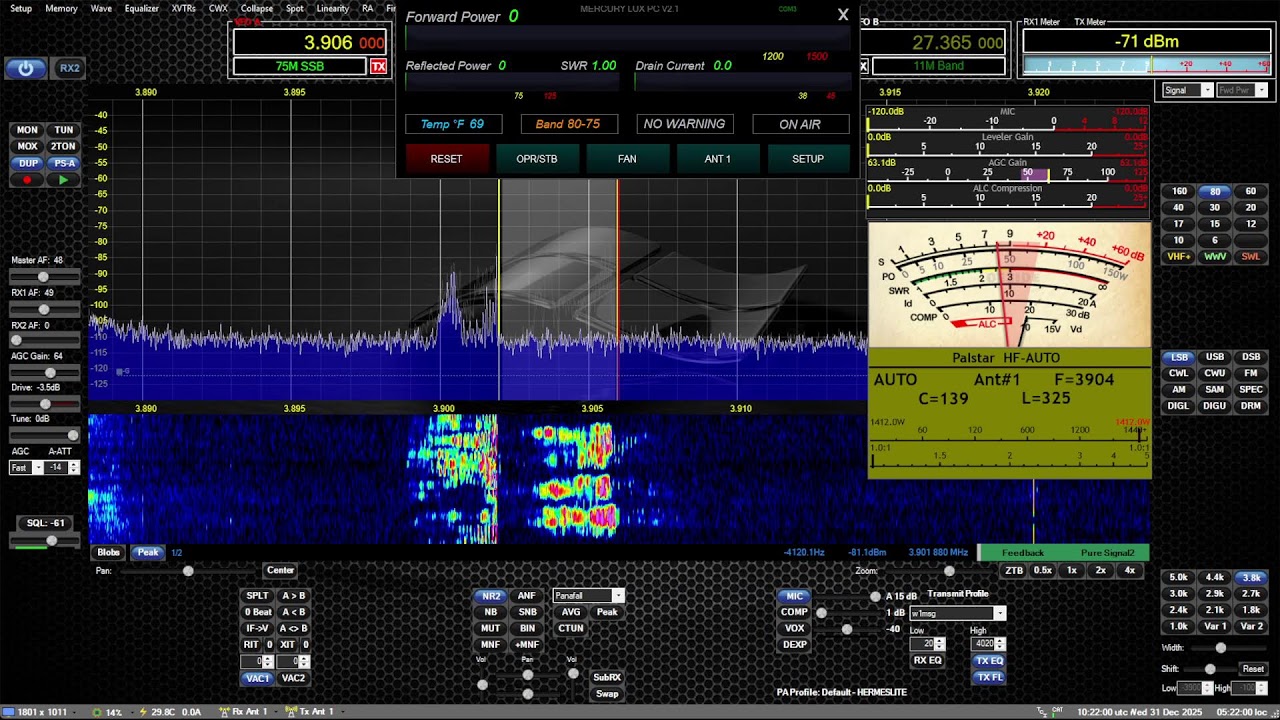Open the A-ATT attenuation value dropdown
The height and width of the screenshot is (720, 1280).
point(73,468)
